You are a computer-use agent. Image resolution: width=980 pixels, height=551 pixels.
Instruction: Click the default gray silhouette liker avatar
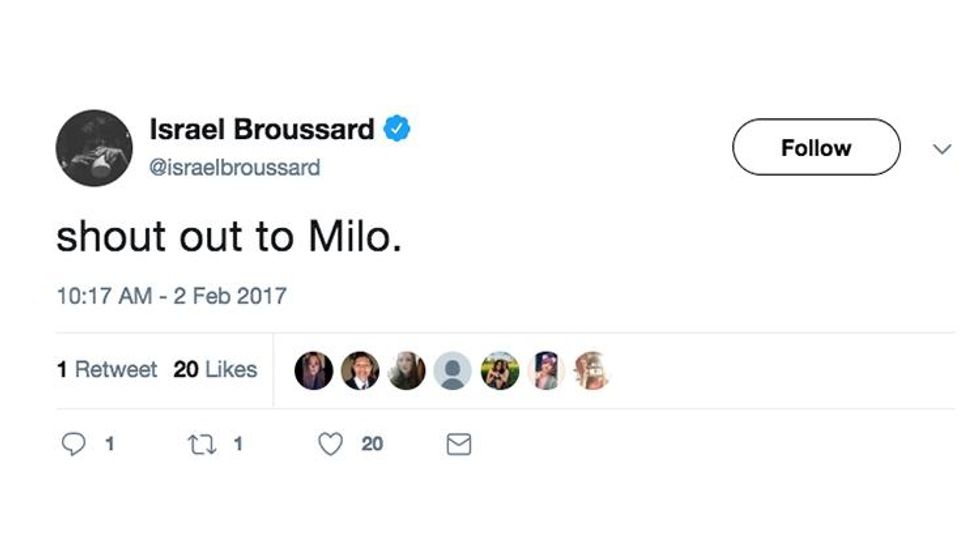coord(453,370)
